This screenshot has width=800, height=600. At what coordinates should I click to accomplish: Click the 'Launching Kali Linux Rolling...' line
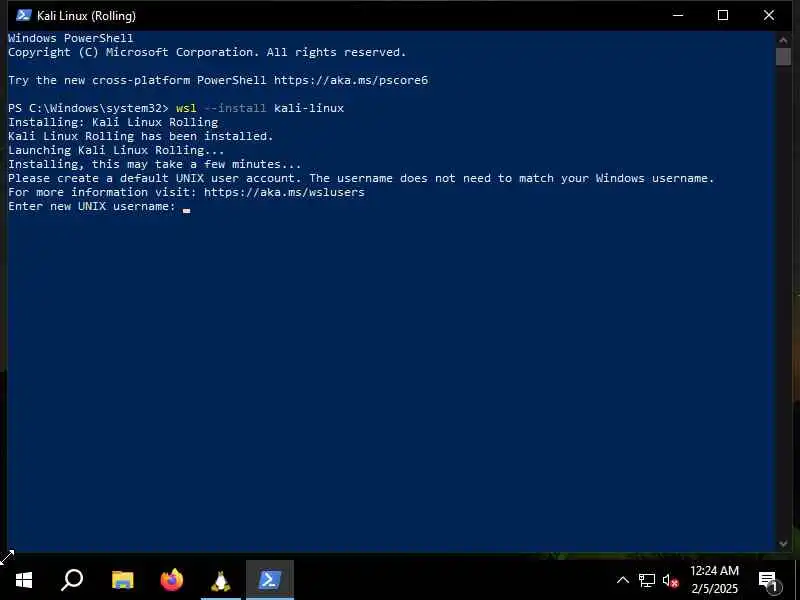(116, 151)
